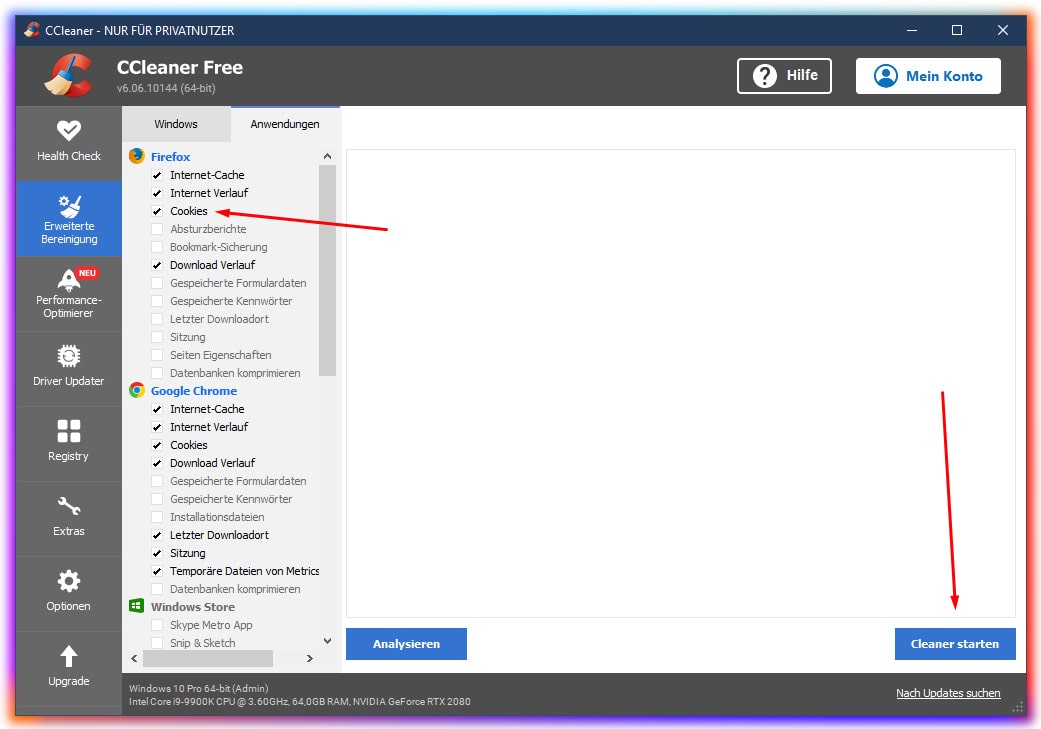Uncheck Chrome Internet-Cache
The image size is (1041, 729).
(157, 409)
